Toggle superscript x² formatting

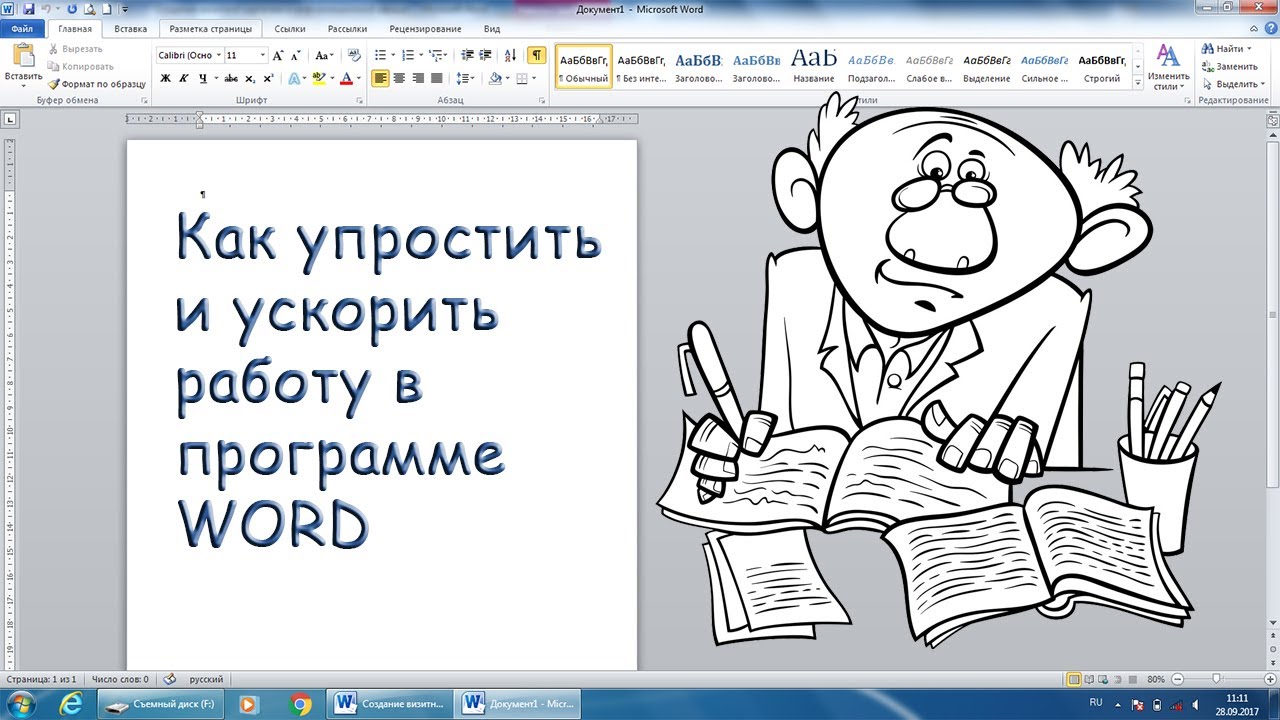(268, 78)
